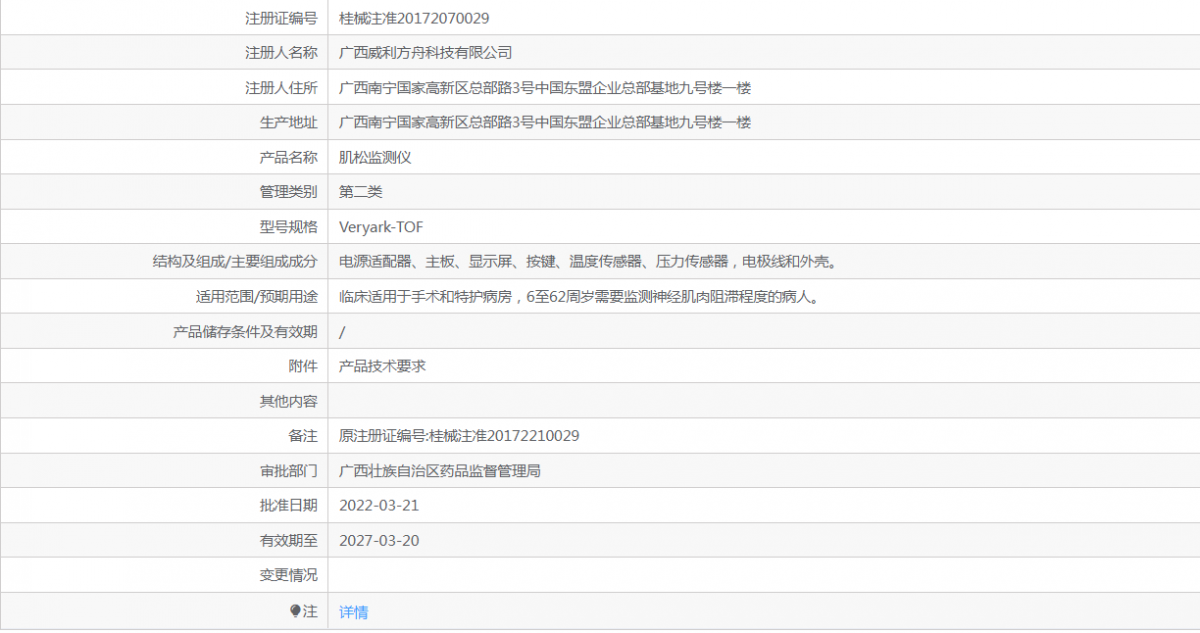
Task: Click the 变更情况 label
Action: click(x=288, y=576)
